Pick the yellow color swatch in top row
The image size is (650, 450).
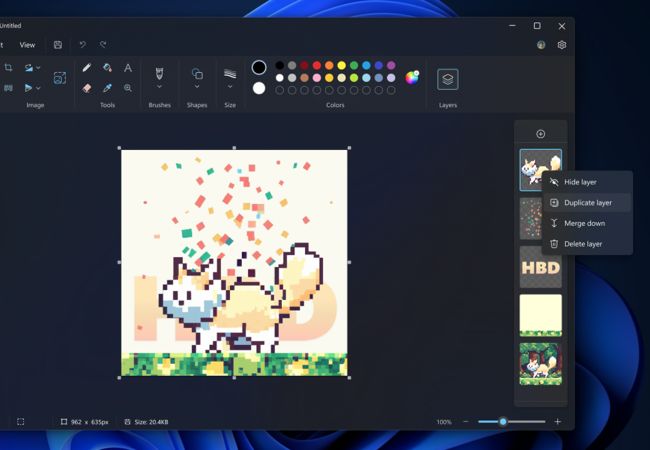tap(342, 65)
